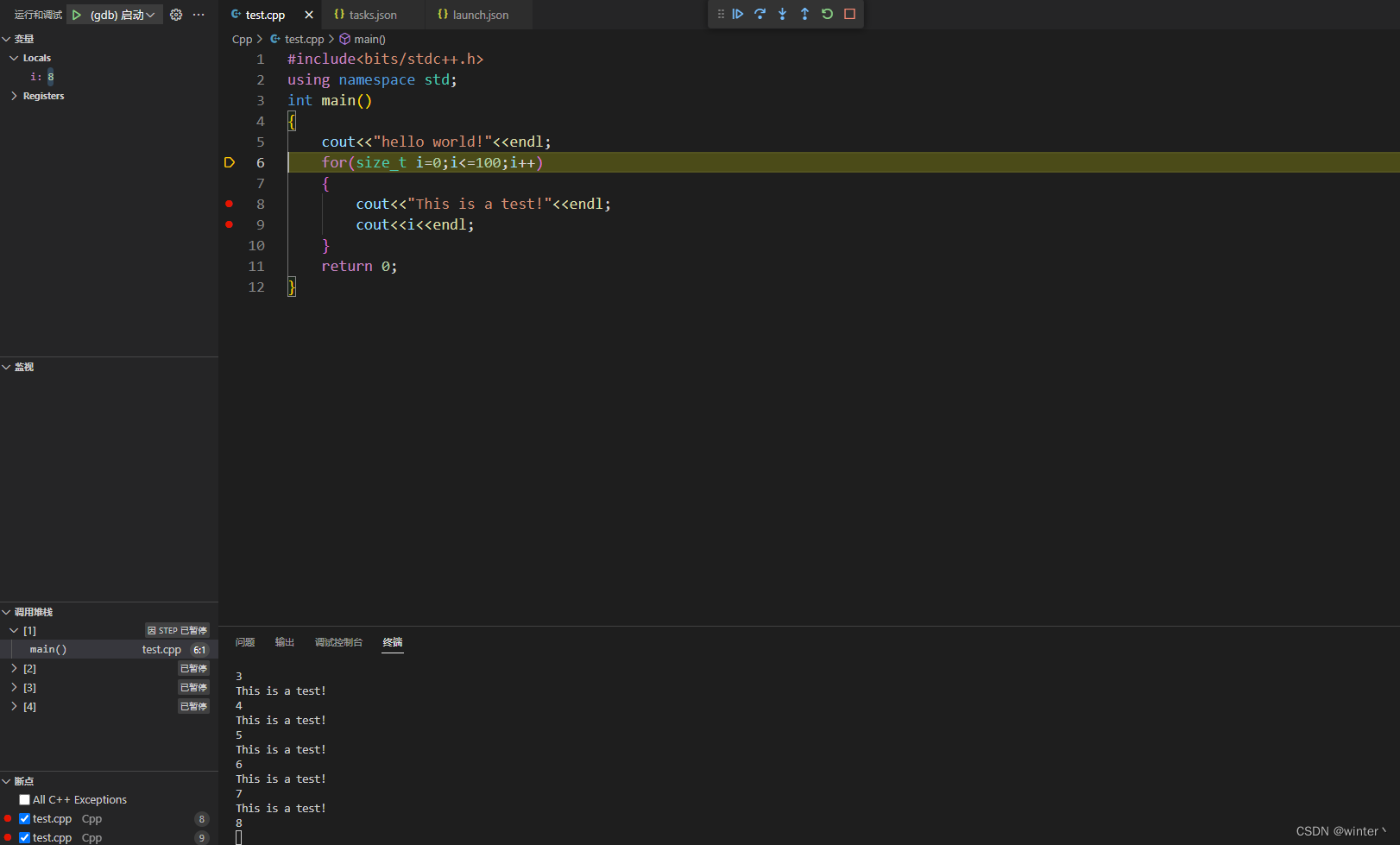Screen dimensions: 1400x845
Task: Click current execution arrow at line 6
Action: (x=230, y=162)
